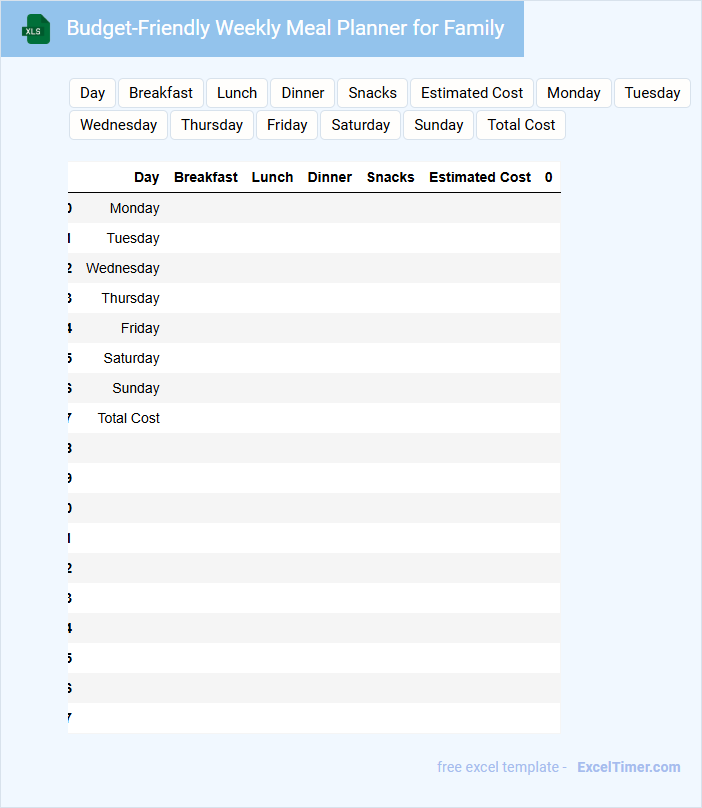Click the Saturday tag button
The image size is (702, 808).
360,125
